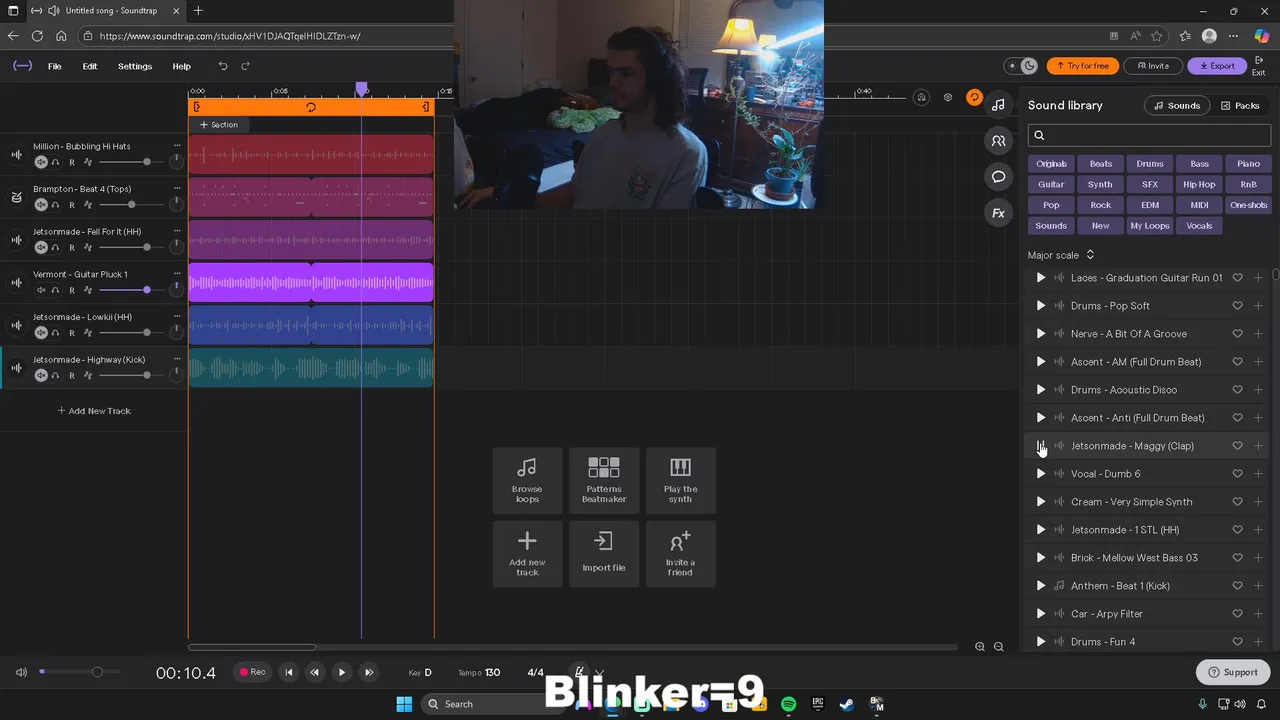Click the Browse loops tile
The height and width of the screenshot is (720, 1280).
(x=527, y=480)
